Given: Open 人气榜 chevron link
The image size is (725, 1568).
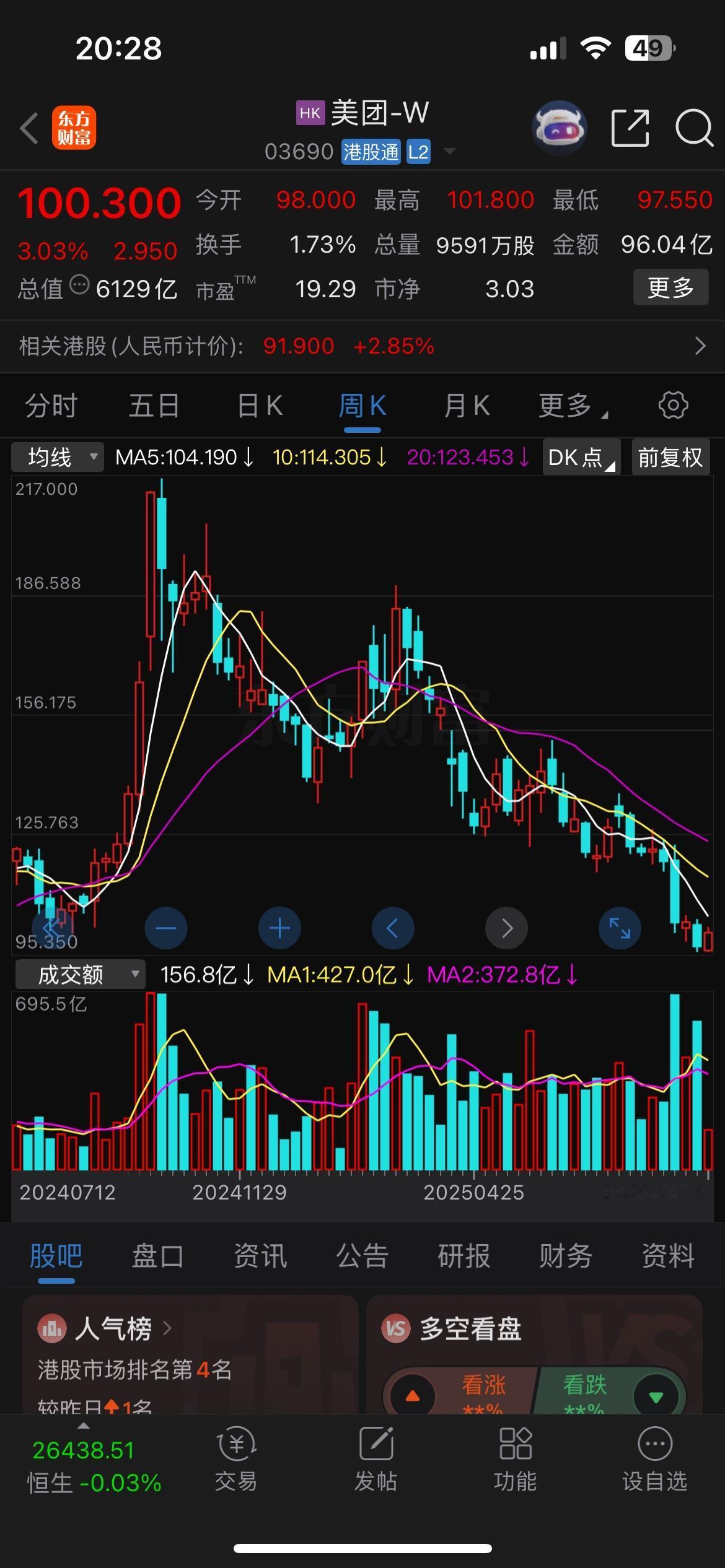Looking at the screenshot, I should 167,1328.
